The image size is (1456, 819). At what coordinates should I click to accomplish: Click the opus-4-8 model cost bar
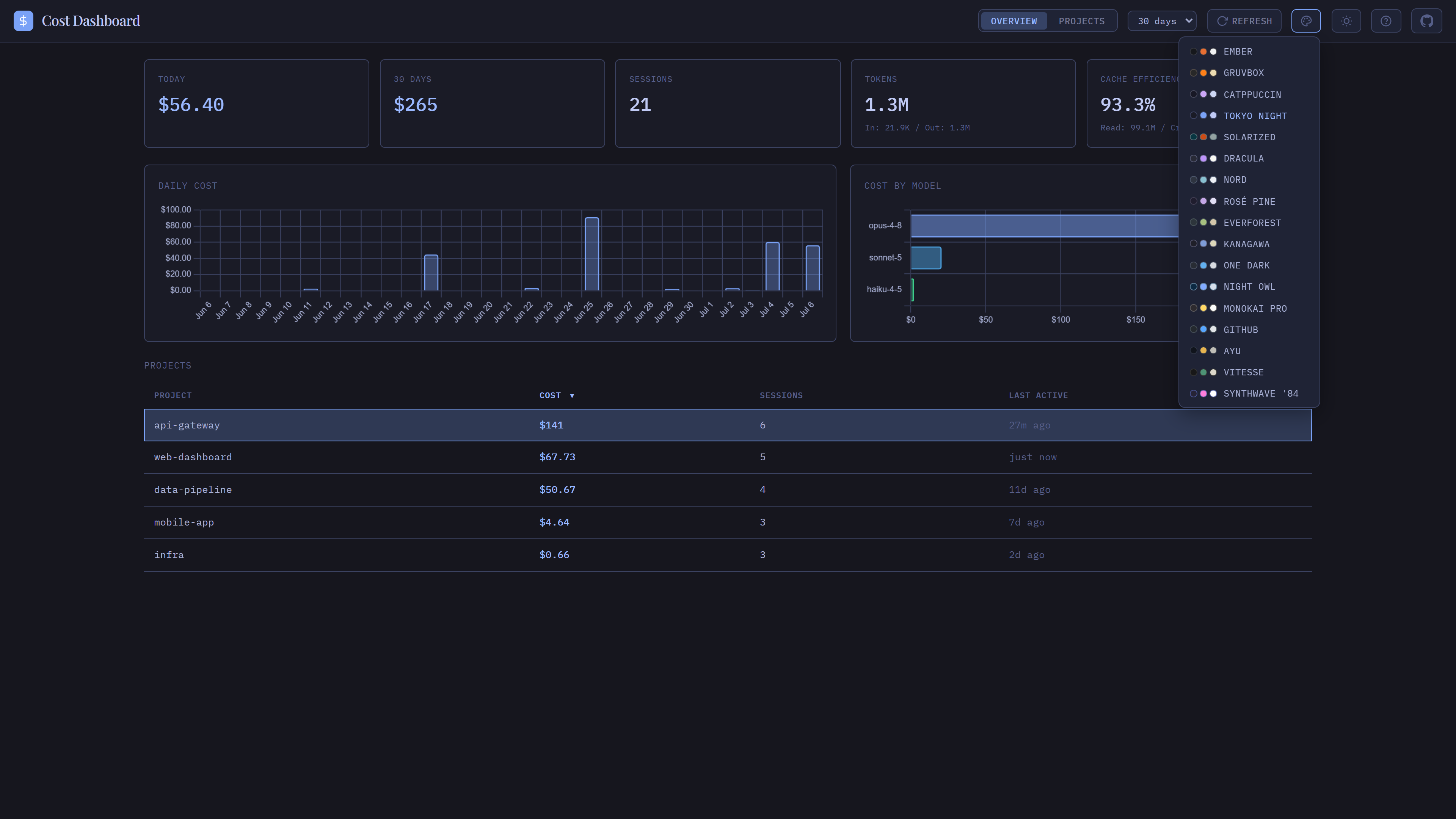(x=1045, y=226)
